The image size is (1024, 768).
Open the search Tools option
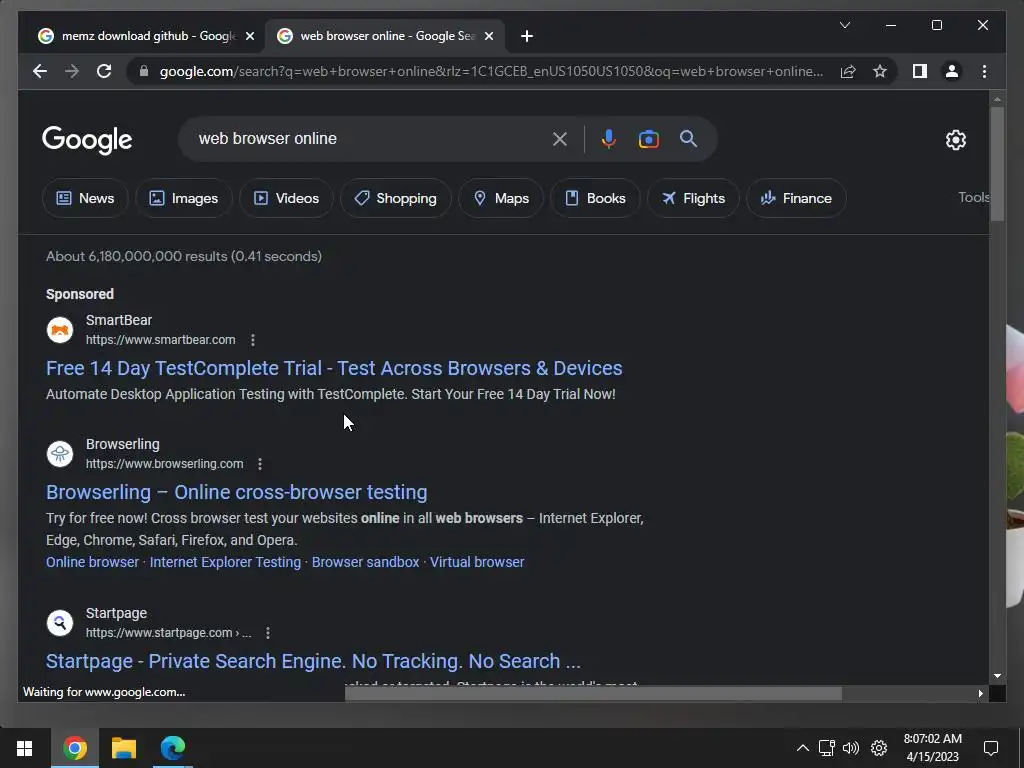click(x=973, y=197)
